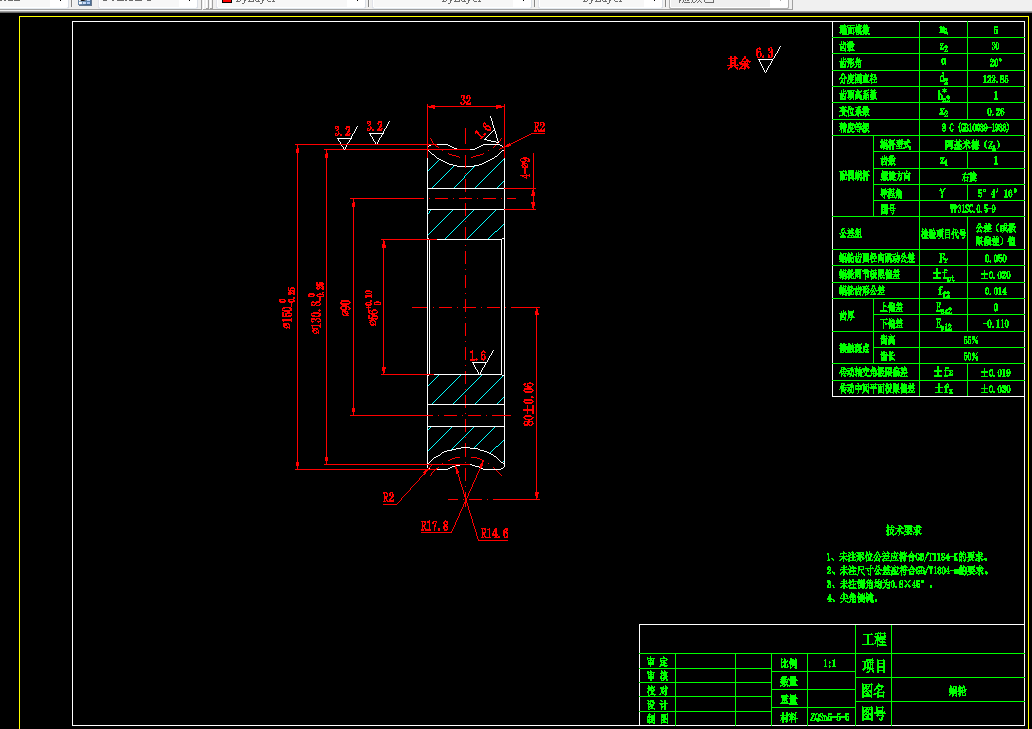Click the ø90 diameter dimension
This screenshot has width=1032, height=729.
click(346, 308)
